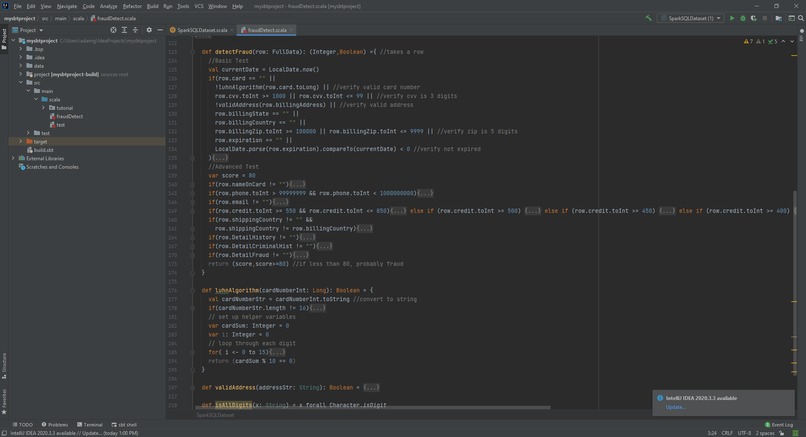Click editor vertical scrollbar thumb
The height and width of the screenshot is (437, 806).
pos(795,283)
